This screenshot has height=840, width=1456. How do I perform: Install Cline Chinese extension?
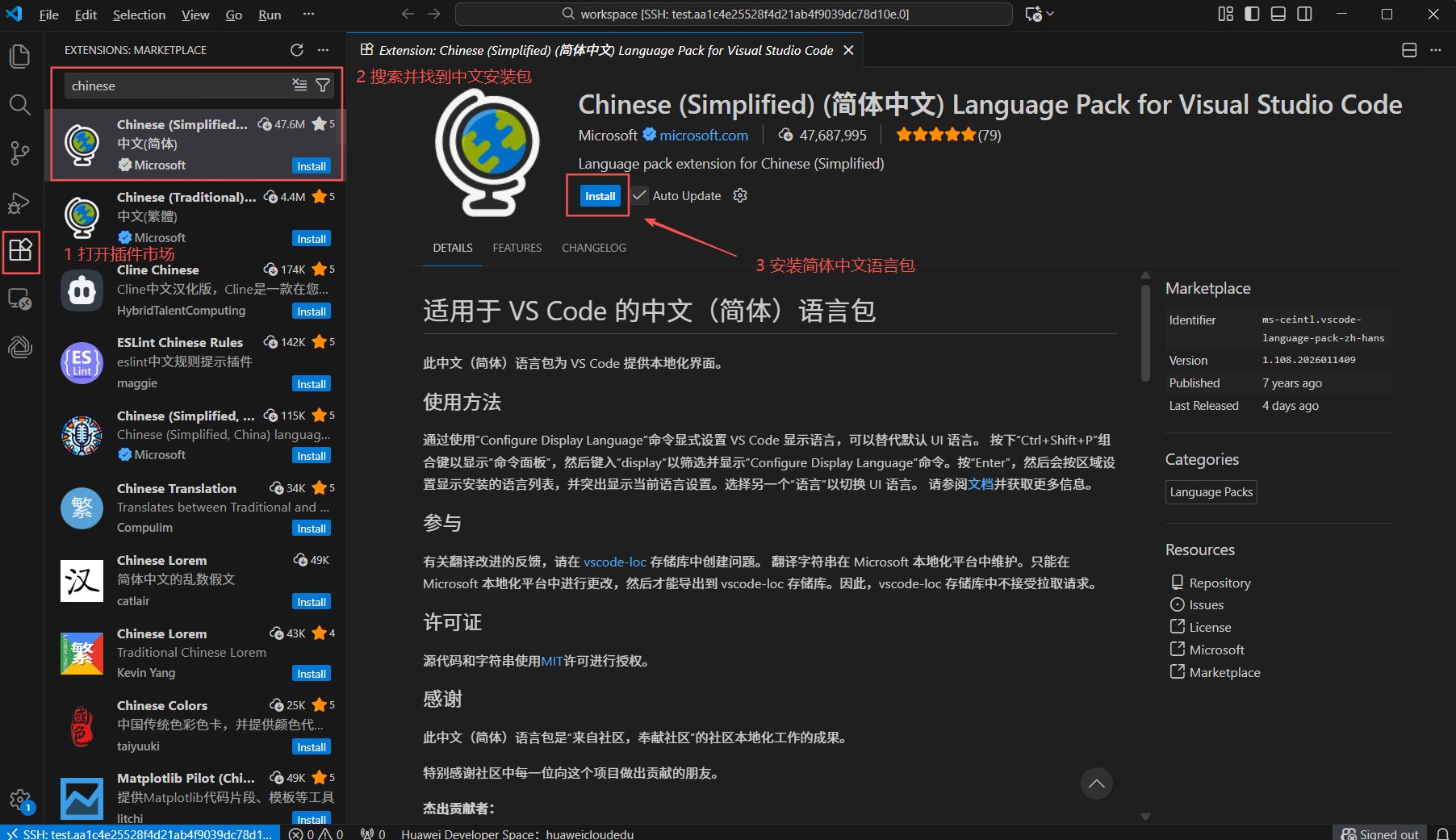[312, 311]
